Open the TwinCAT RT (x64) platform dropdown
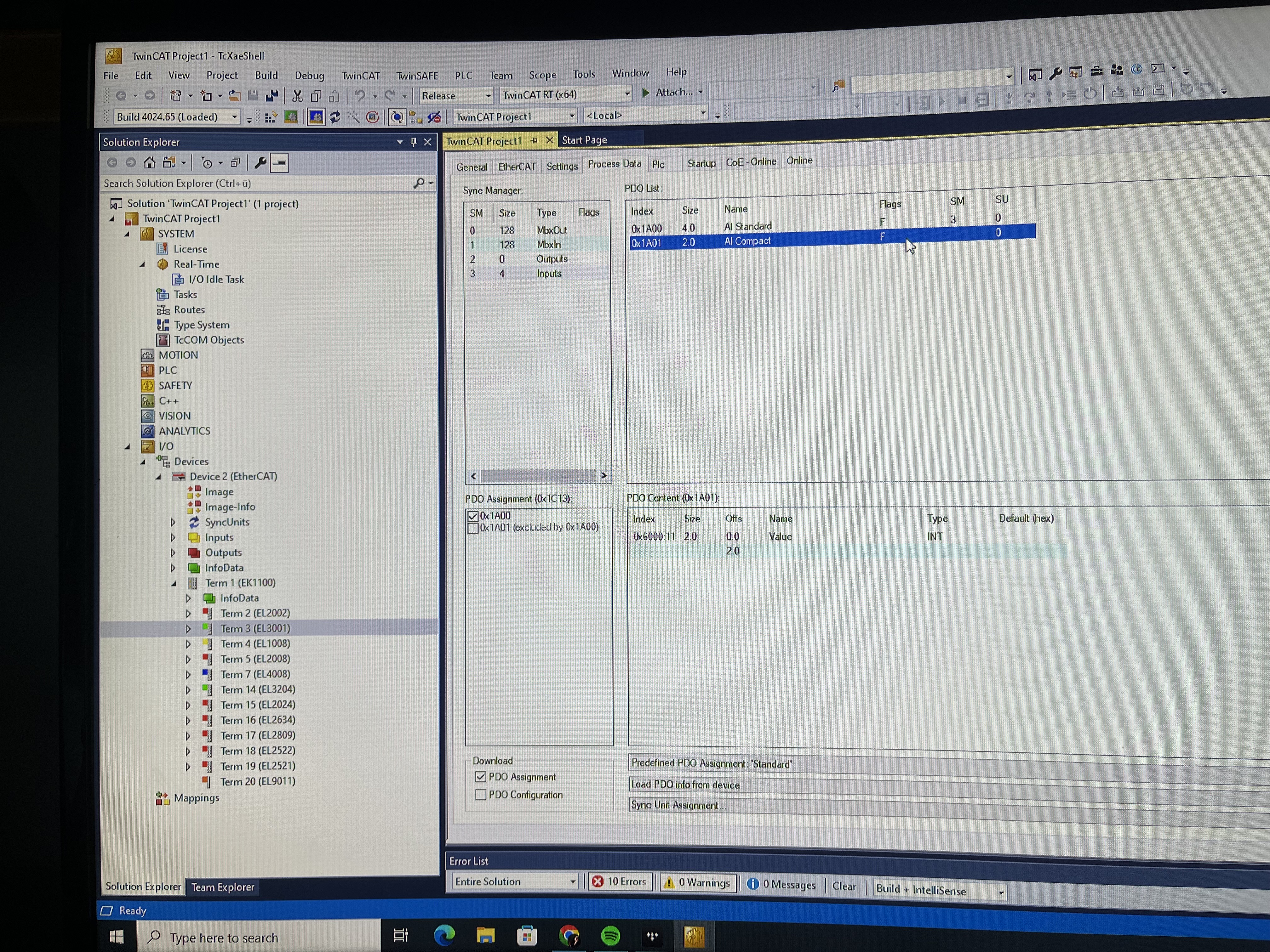1270x952 pixels. (x=566, y=95)
